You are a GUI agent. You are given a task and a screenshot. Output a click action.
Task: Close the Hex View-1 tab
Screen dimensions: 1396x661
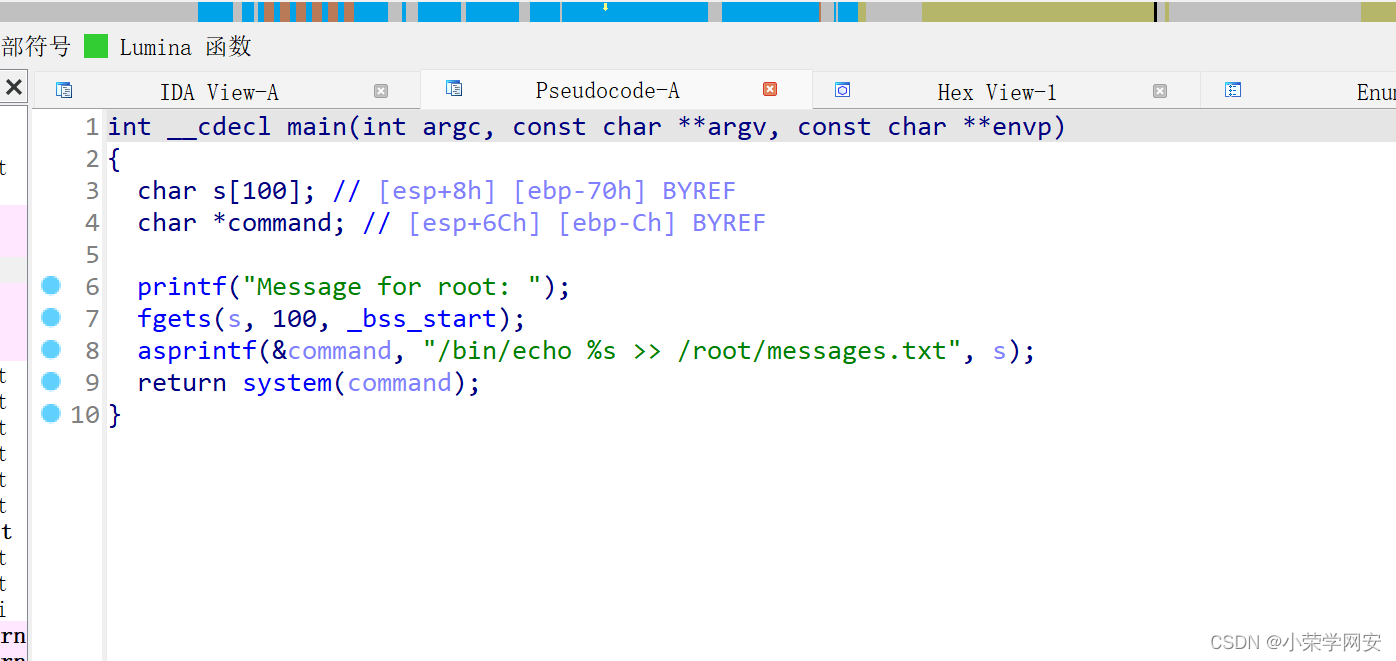[x=1160, y=91]
